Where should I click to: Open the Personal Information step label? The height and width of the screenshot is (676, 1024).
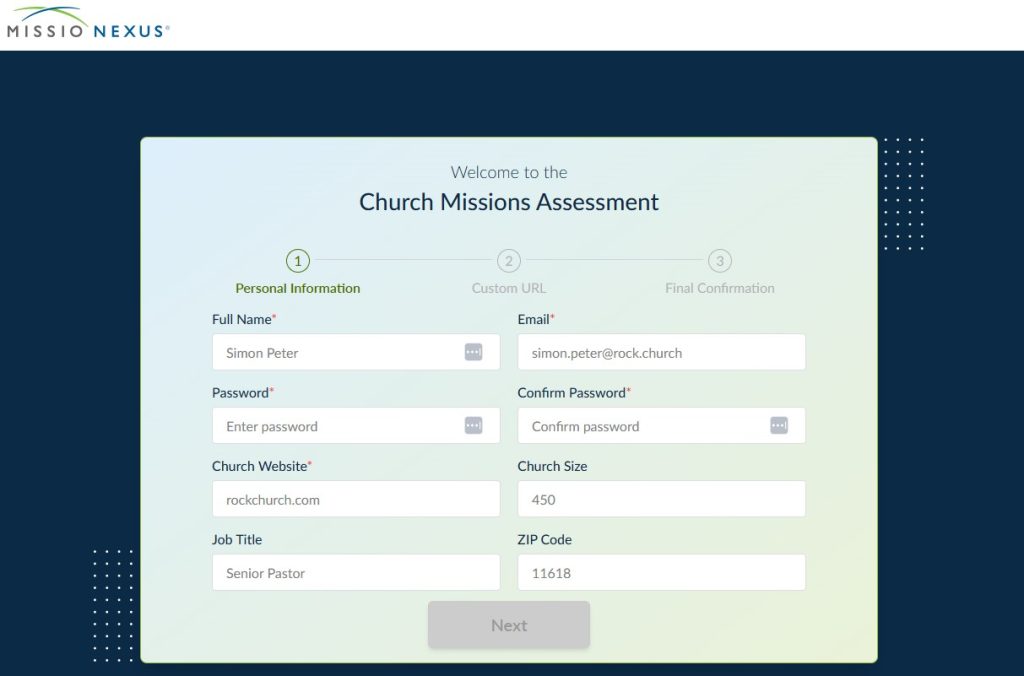pyautogui.click(x=297, y=288)
